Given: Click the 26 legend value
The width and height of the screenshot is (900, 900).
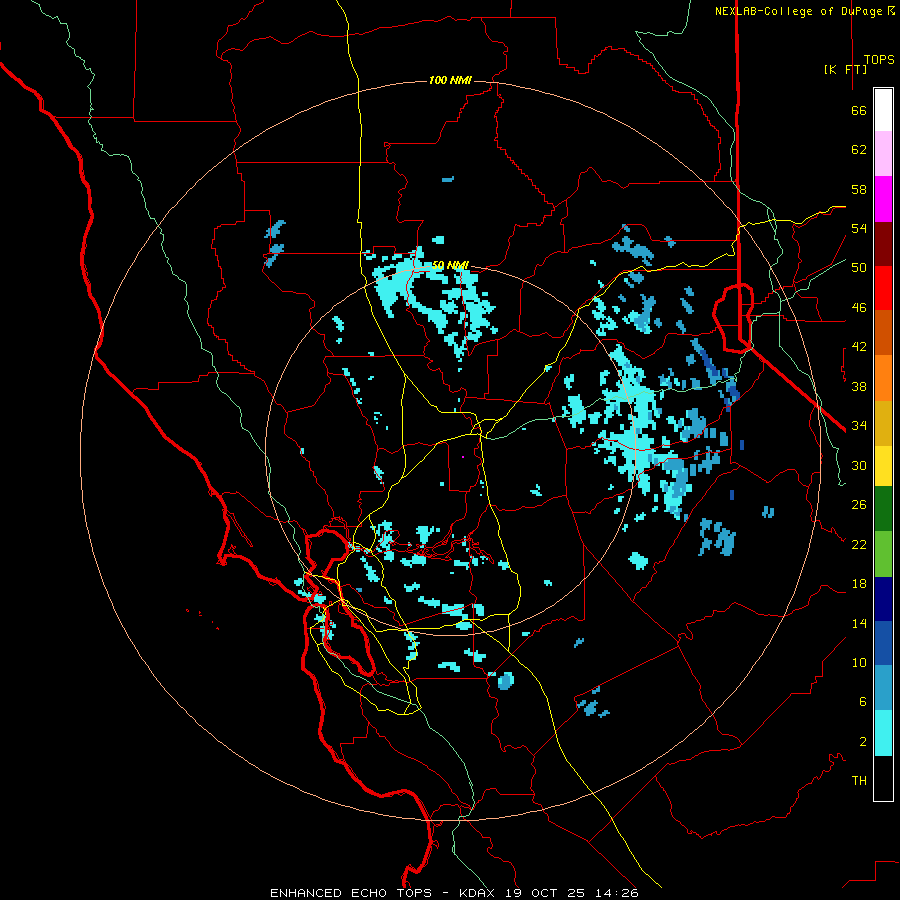Looking at the screenshot, I should pos(859,505).
